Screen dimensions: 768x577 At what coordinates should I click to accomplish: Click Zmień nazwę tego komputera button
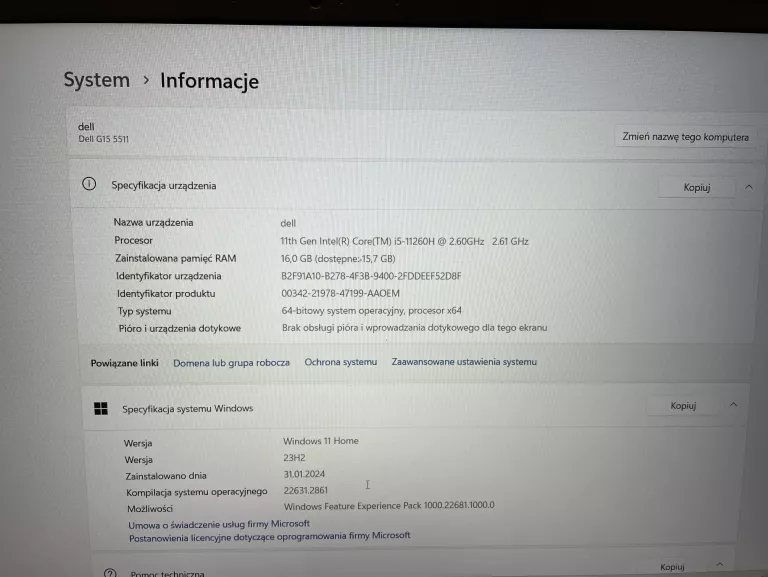pos(685,137)
